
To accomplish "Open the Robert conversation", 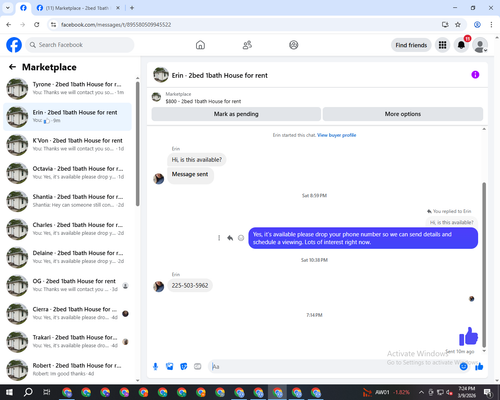I will (67, 370).
